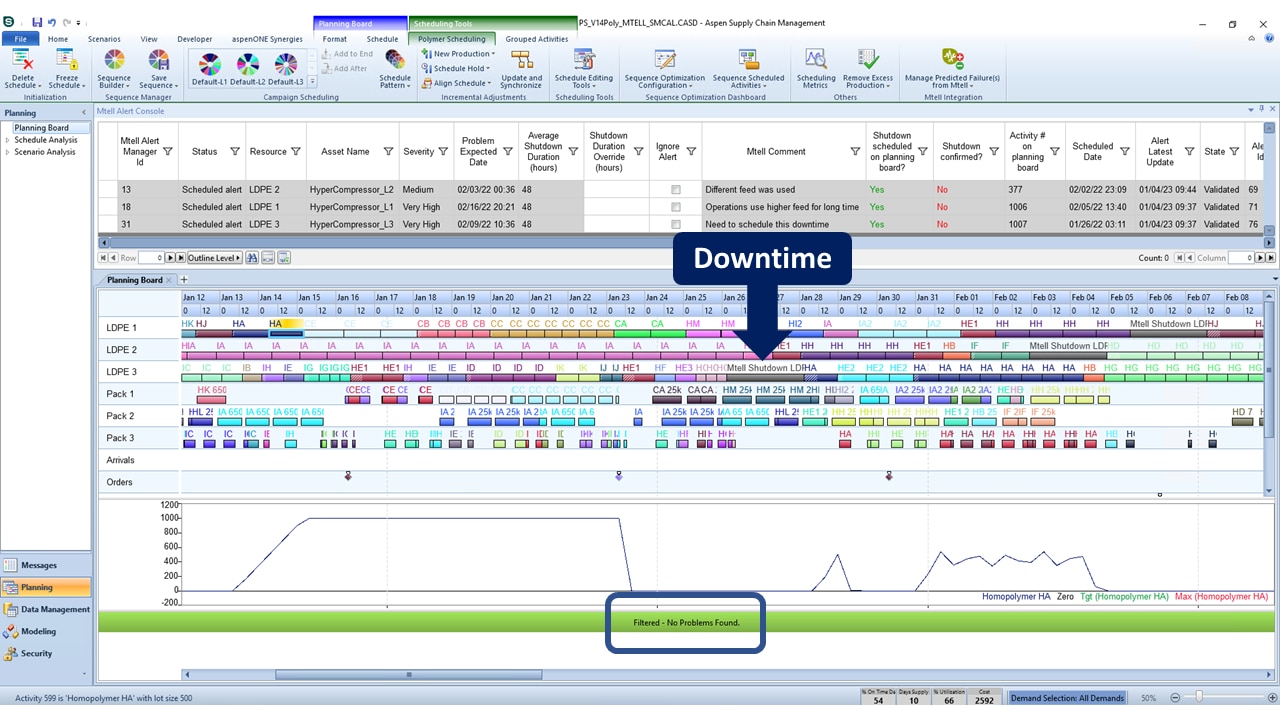Click the Undo icon in quick access toolbar

click(52, 23)
